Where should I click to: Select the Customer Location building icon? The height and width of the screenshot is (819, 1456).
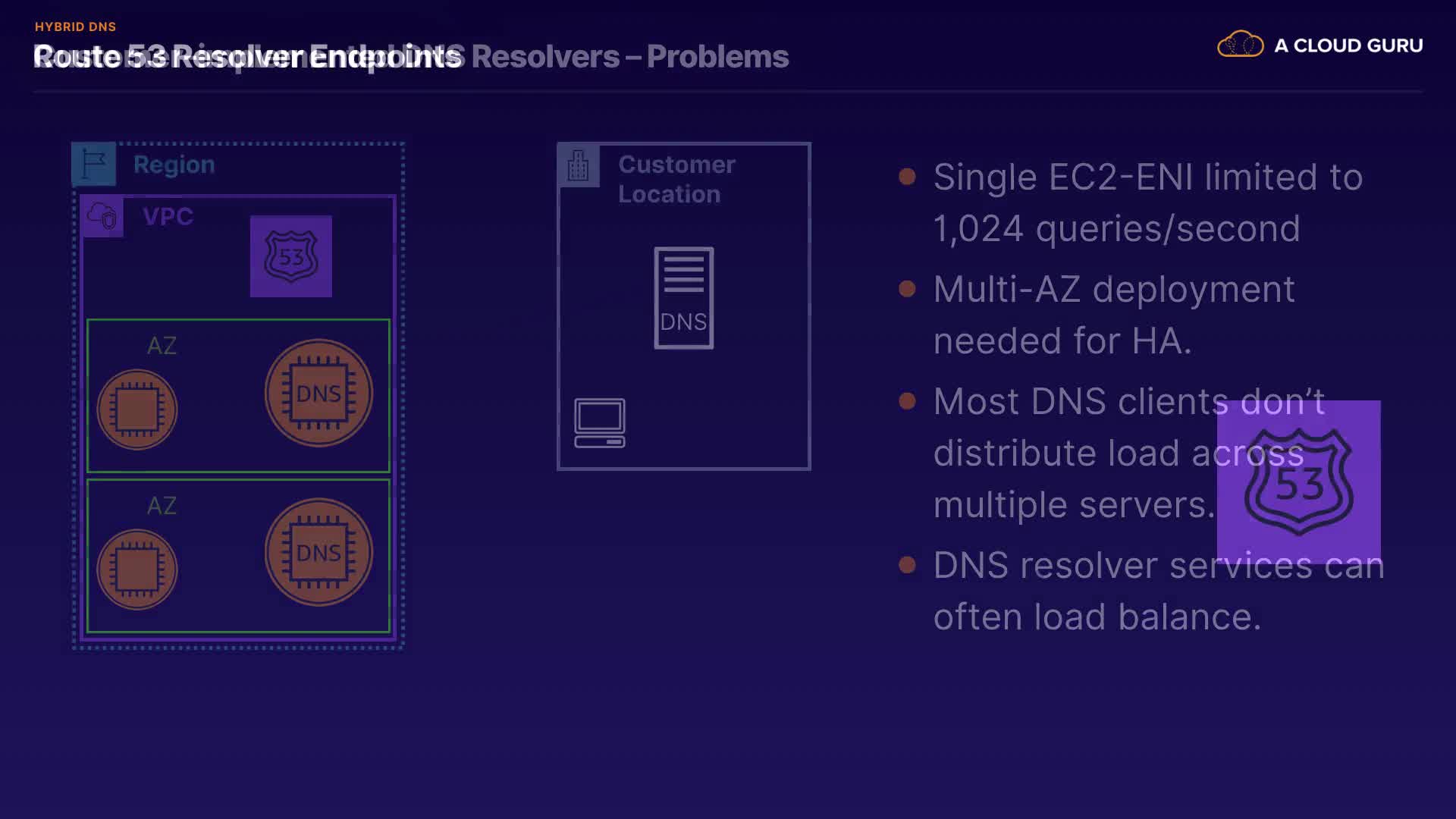click(x=579, y=165)
